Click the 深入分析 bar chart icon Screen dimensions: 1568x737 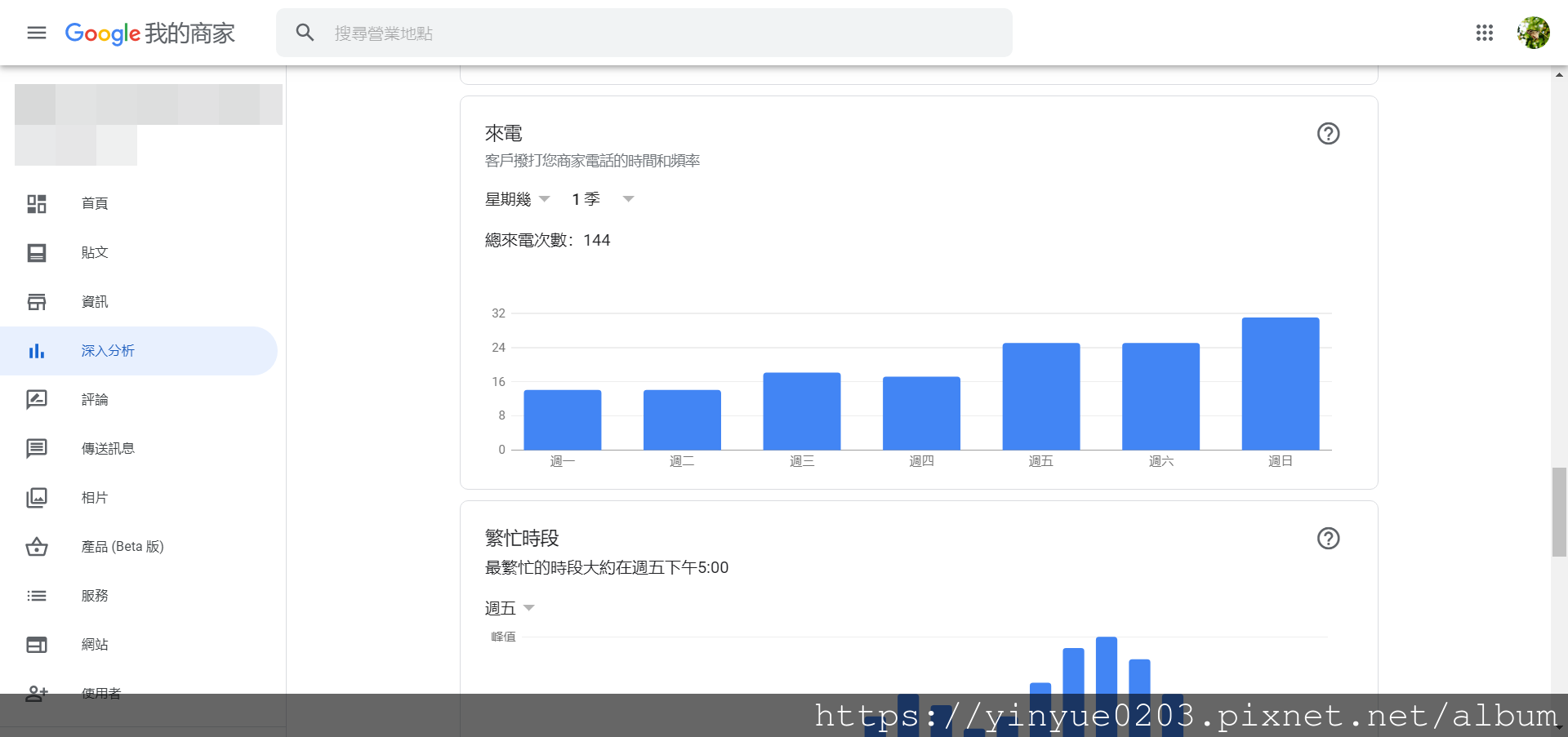(x=37, y=351)
